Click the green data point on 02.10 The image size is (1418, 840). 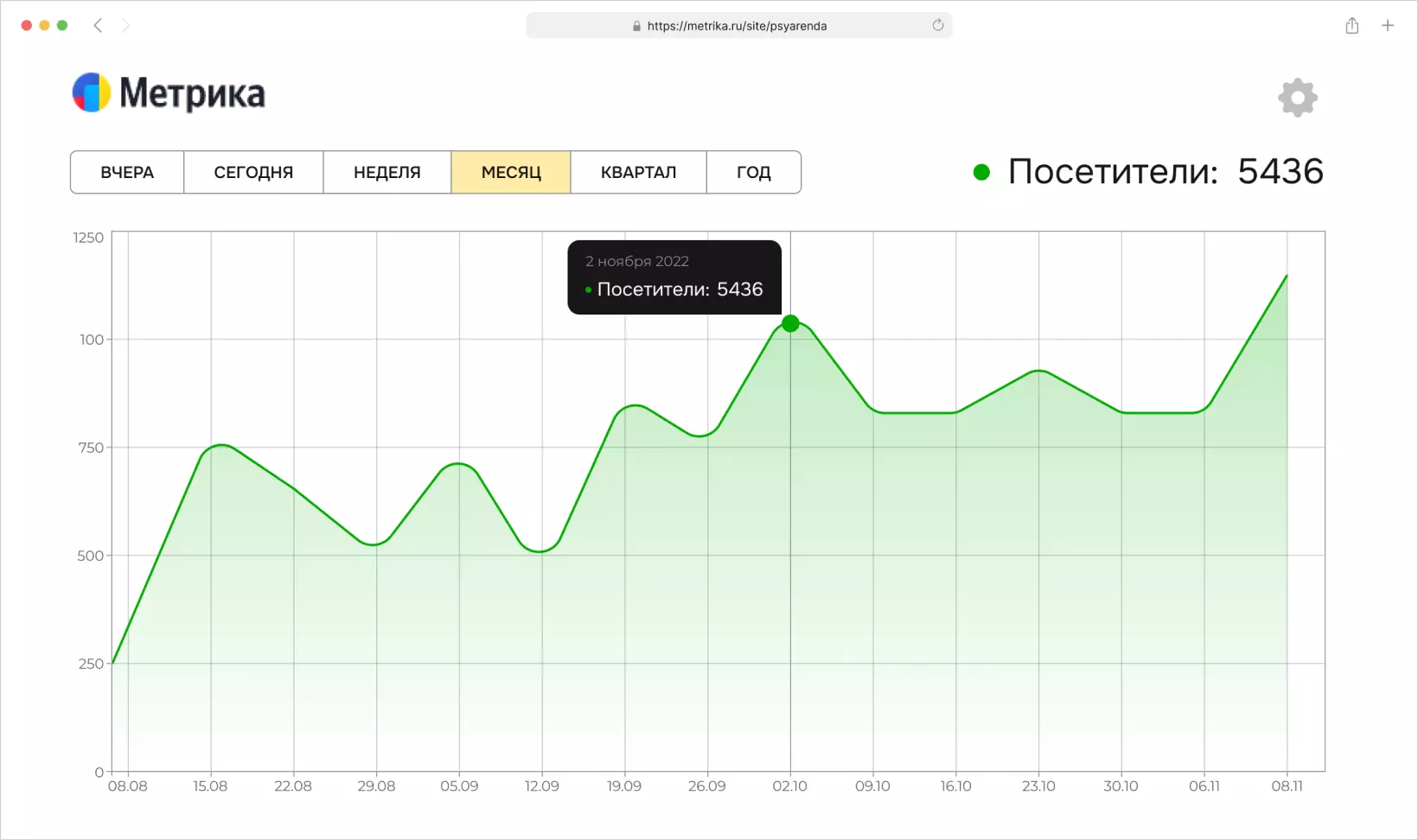(x=790, y=323)
